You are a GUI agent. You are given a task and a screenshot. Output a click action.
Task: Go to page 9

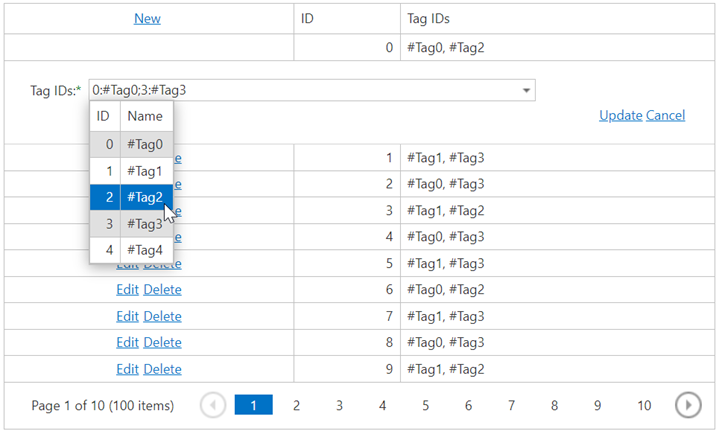(597, 405)
